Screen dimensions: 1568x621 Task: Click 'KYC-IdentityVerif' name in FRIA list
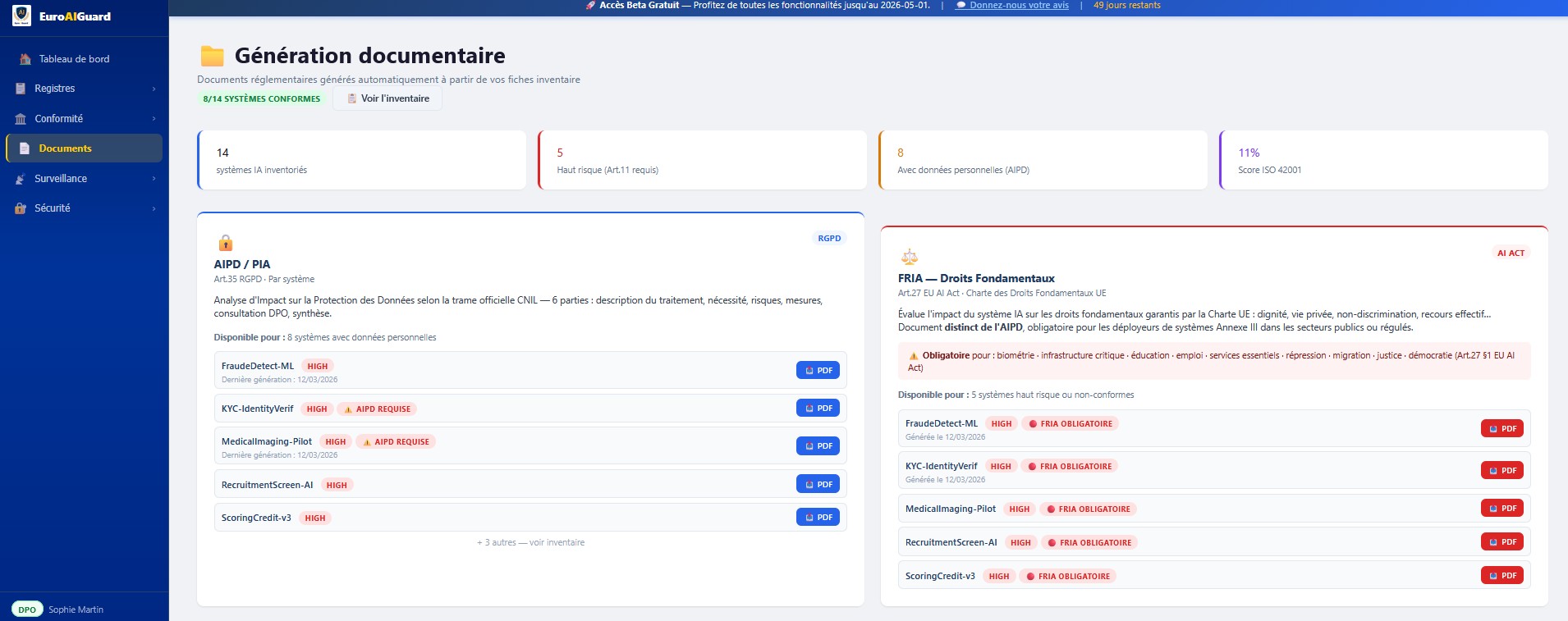pos(942,467)
